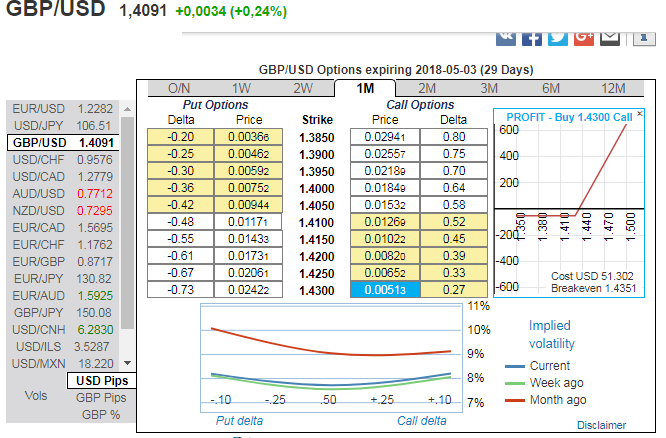Click the currency list scrollbar thumb
The height and width of the screenshot is (438, 666).
click(x=127, y=223)
